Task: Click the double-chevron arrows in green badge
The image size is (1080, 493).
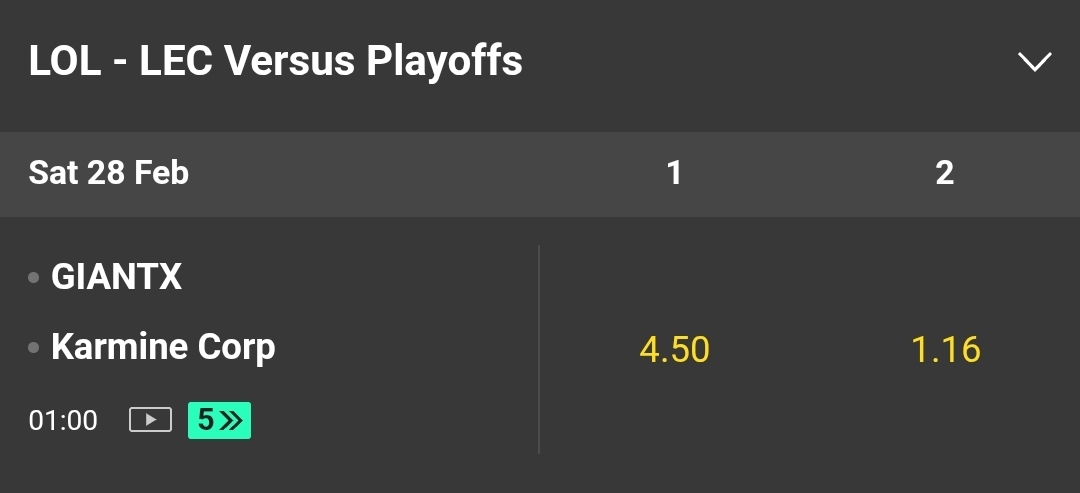Action: coord(231,420)
